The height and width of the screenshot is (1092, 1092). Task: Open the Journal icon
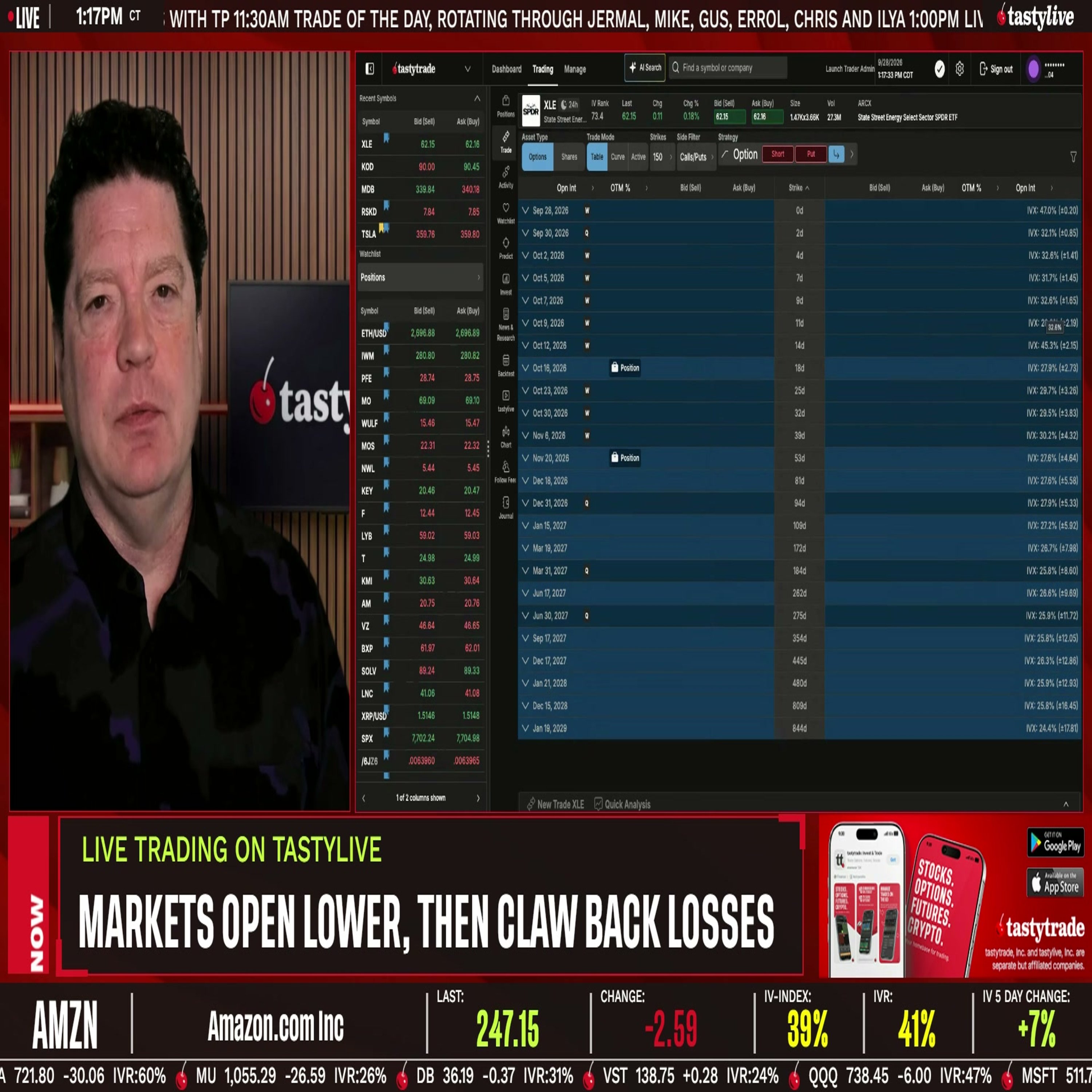[x=506, y=507]
